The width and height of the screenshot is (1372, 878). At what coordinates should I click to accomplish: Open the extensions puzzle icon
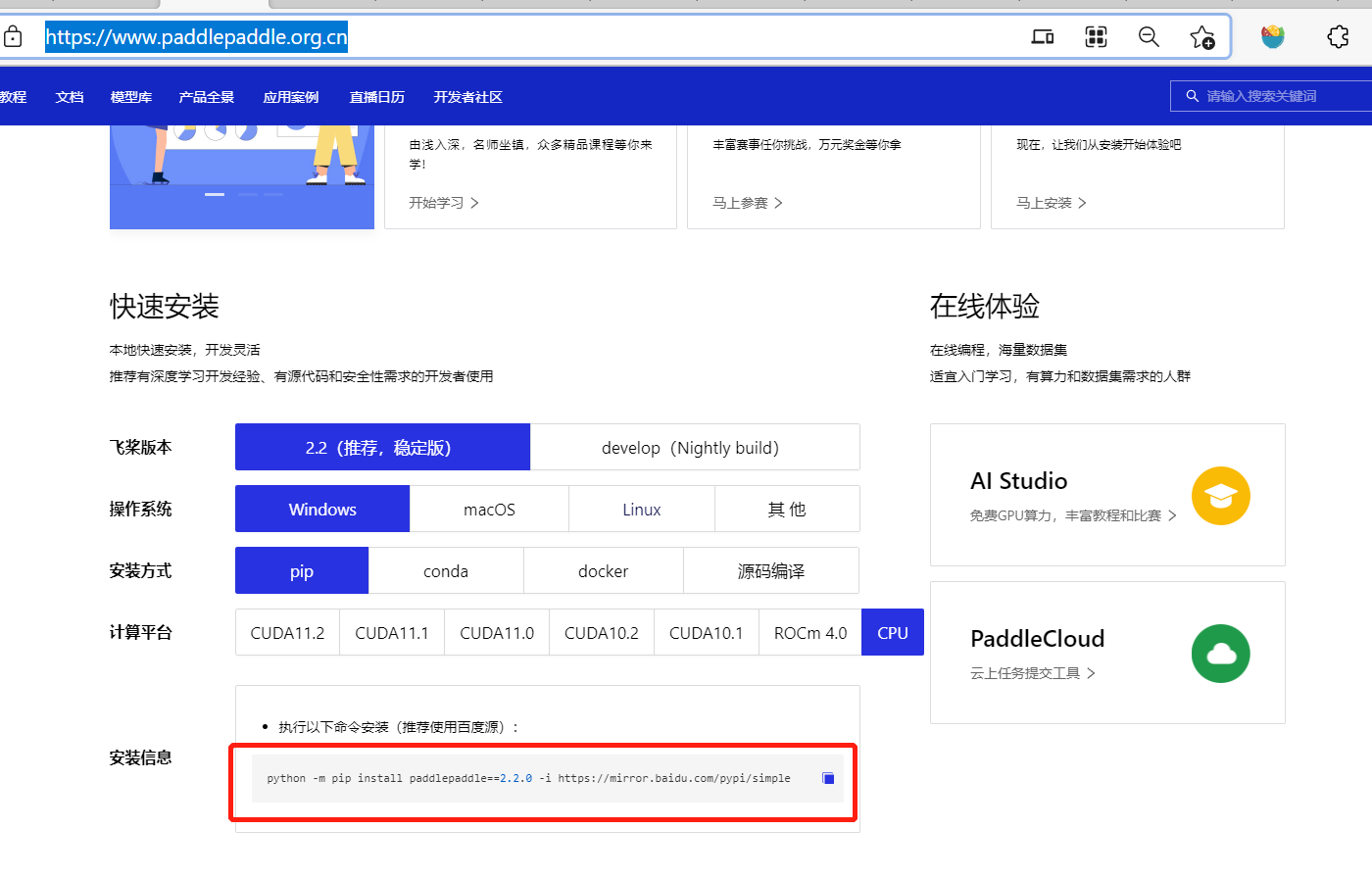tap(1338, 37)
